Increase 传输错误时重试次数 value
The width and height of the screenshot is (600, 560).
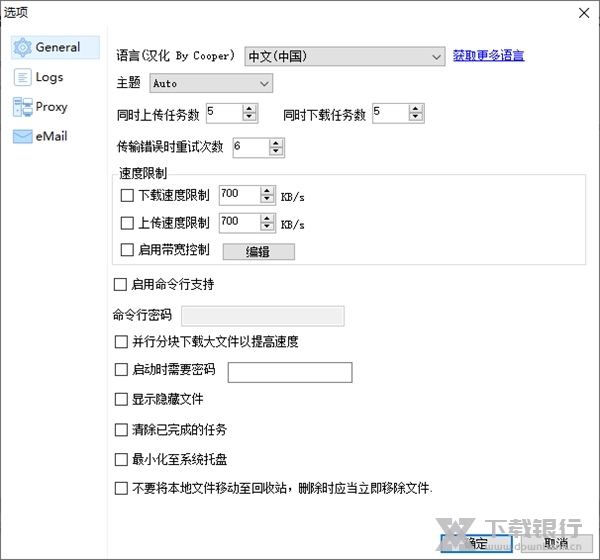click(276, 144)
